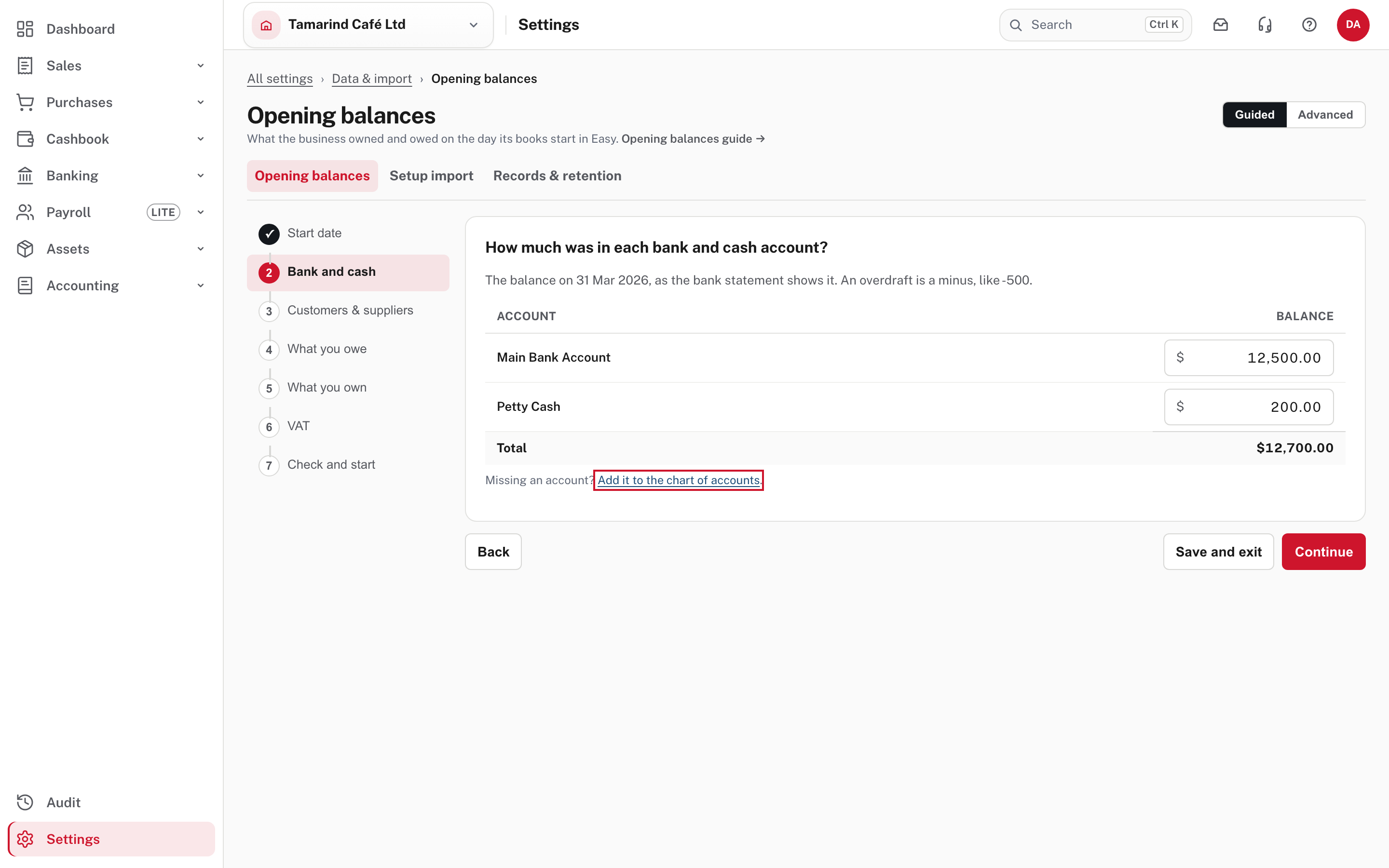Click the Accounting ledger icon
The height and width of the screenshot is (868, 1389).
25,286
